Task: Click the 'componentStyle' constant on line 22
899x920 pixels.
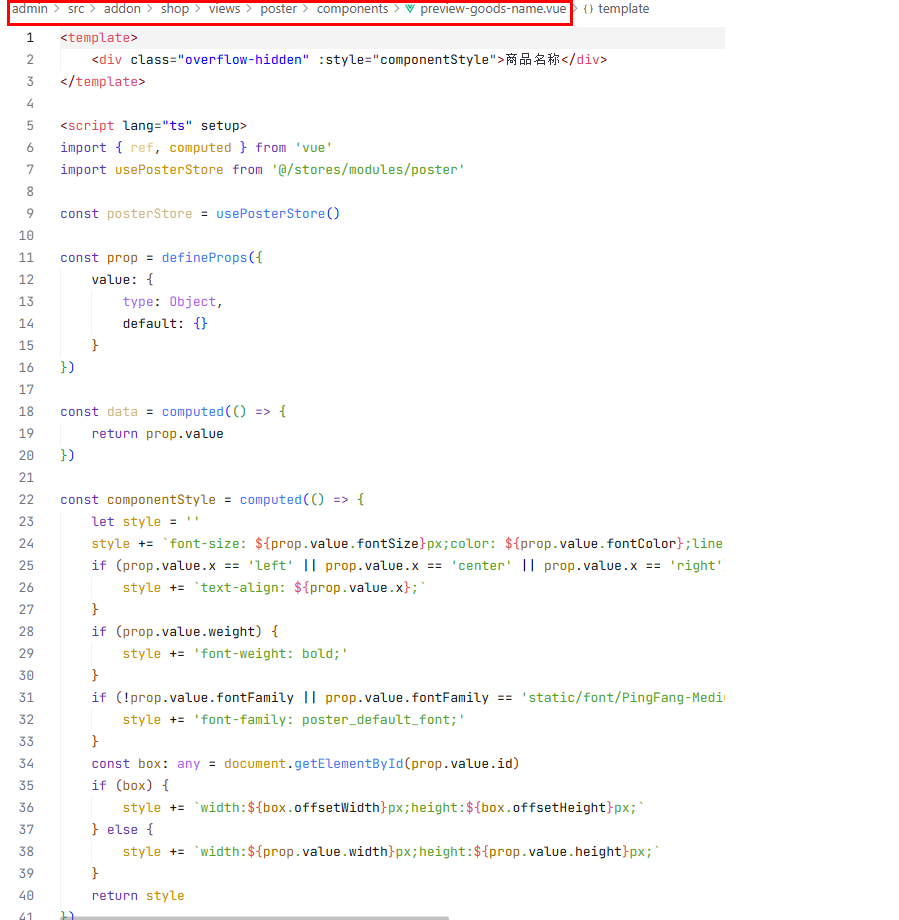Action: [x=161, y=499]
